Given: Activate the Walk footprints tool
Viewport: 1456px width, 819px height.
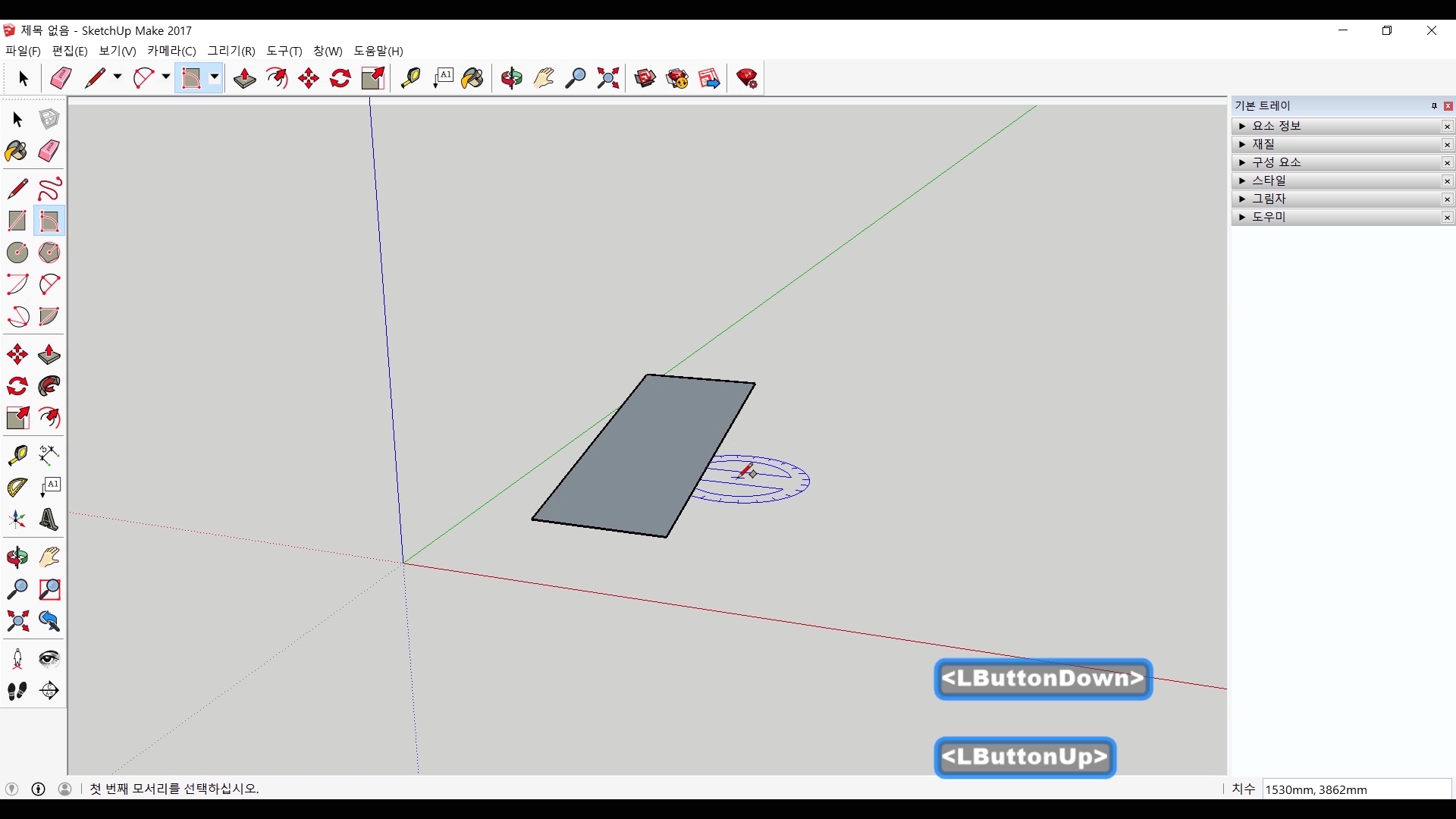Looking at the screenshot, I should (17, 690).
